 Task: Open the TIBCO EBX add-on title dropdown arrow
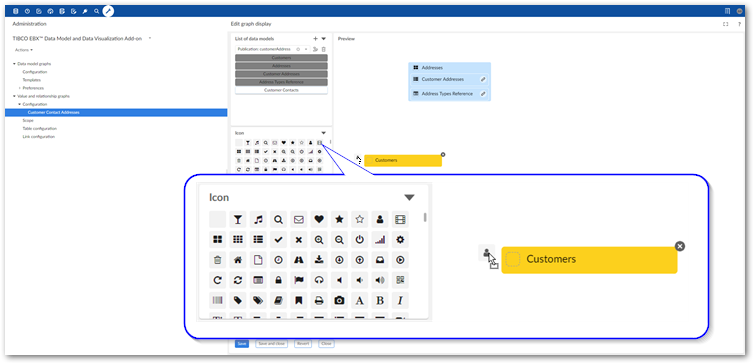[x=150, y=38]
